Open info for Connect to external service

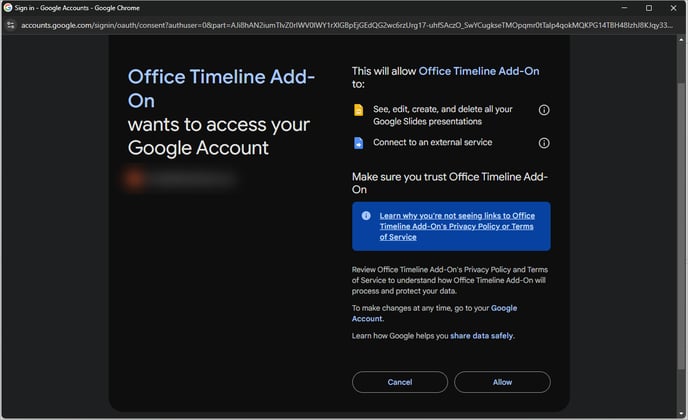pos(544,143)
